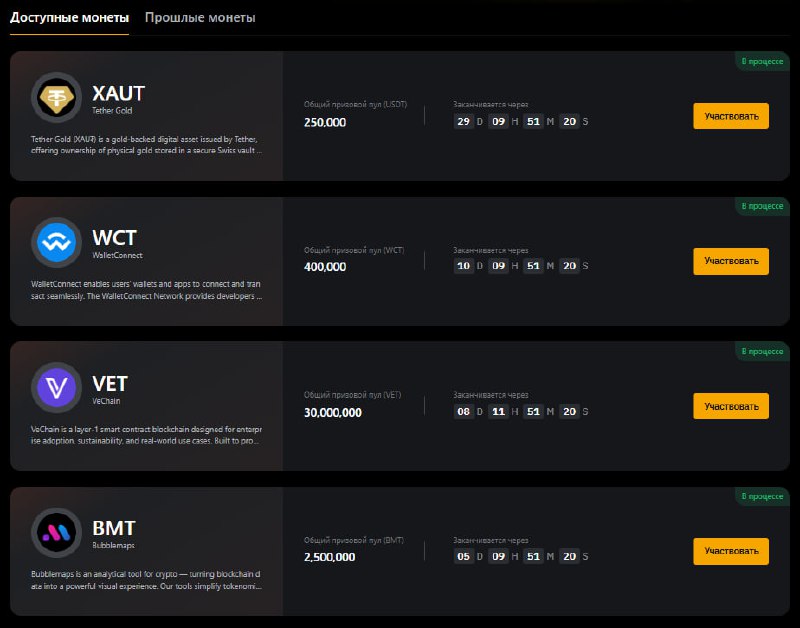
Task: Click the VET VeChain coin icon
Action: click(x=56, y=387)
